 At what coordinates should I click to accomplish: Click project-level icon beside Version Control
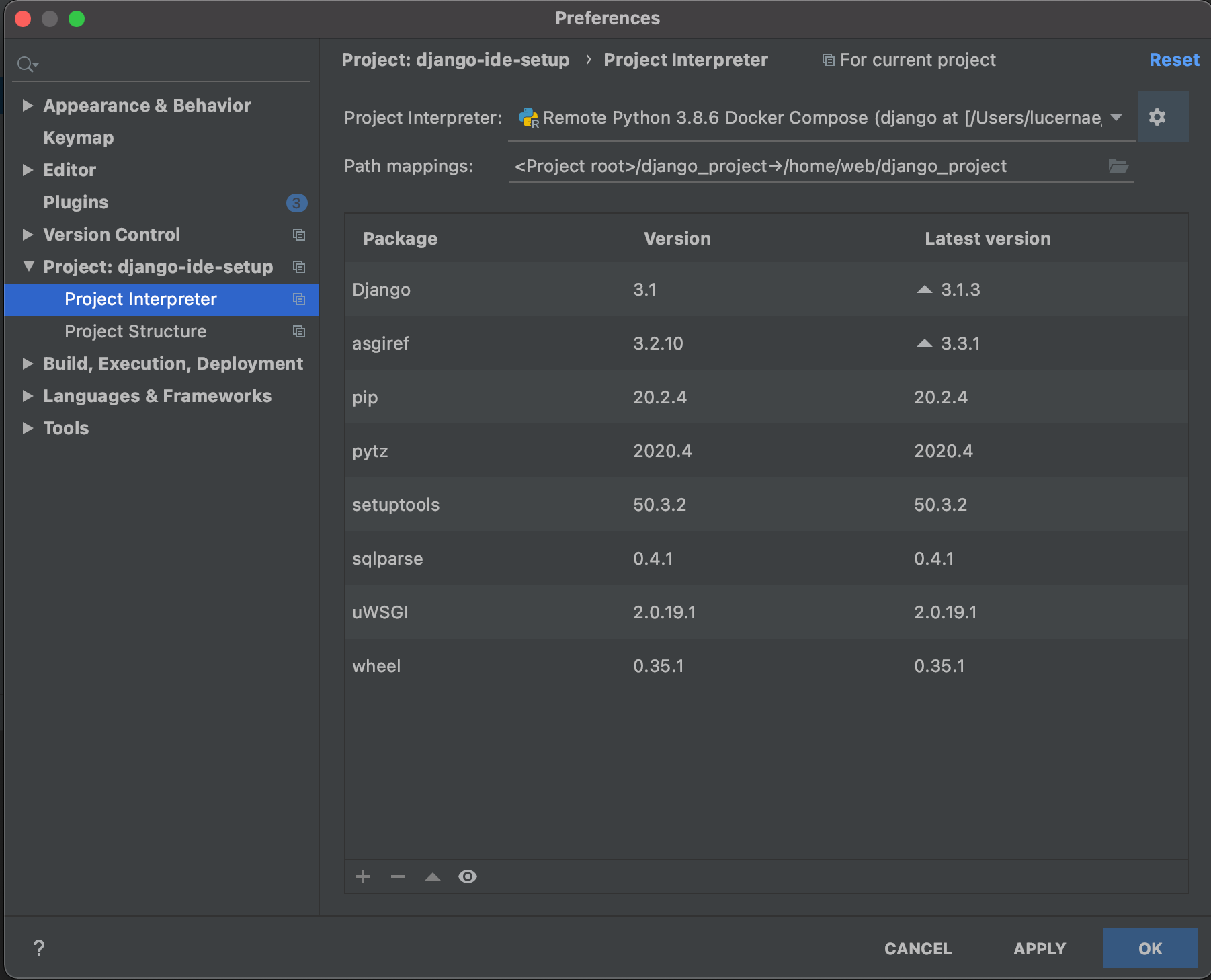point(299,235)
